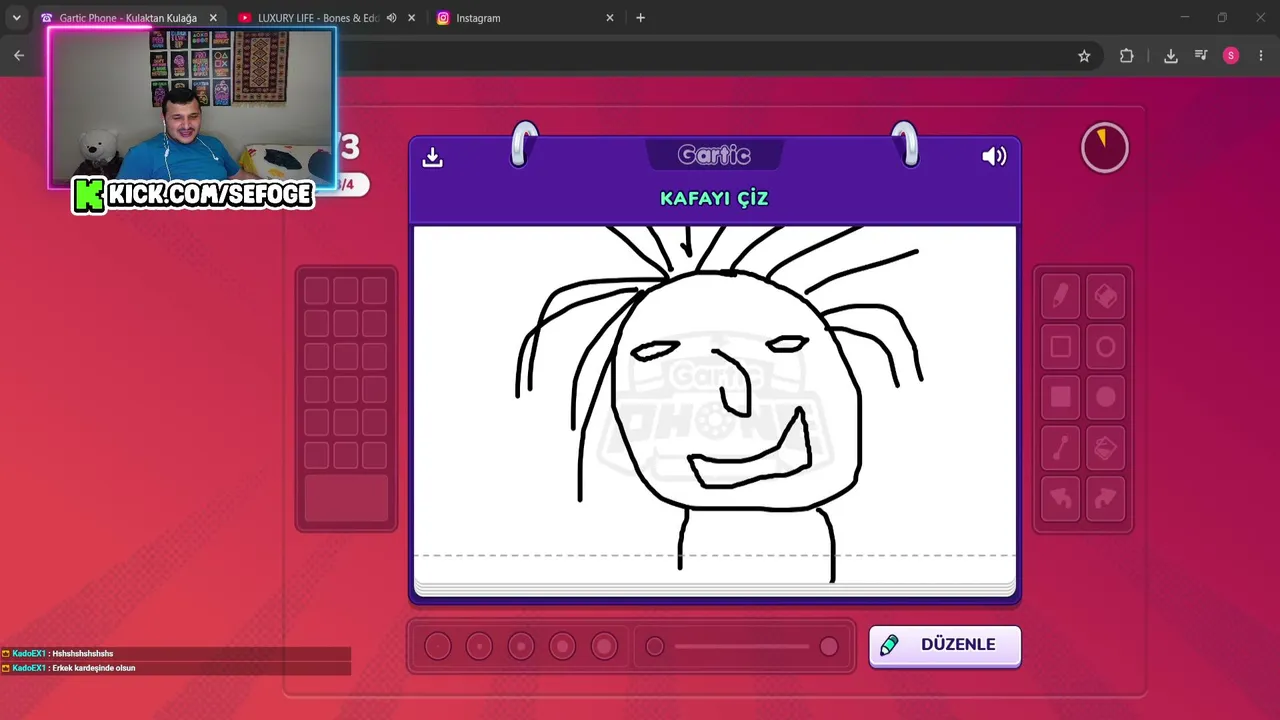
Task: Choose the empty ellipse shape tool
Action: click(x=1105, y=347)
